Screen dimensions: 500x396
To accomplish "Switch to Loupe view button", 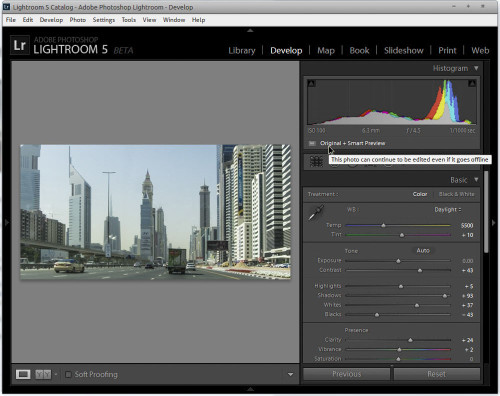I will (x=23, y=374).
